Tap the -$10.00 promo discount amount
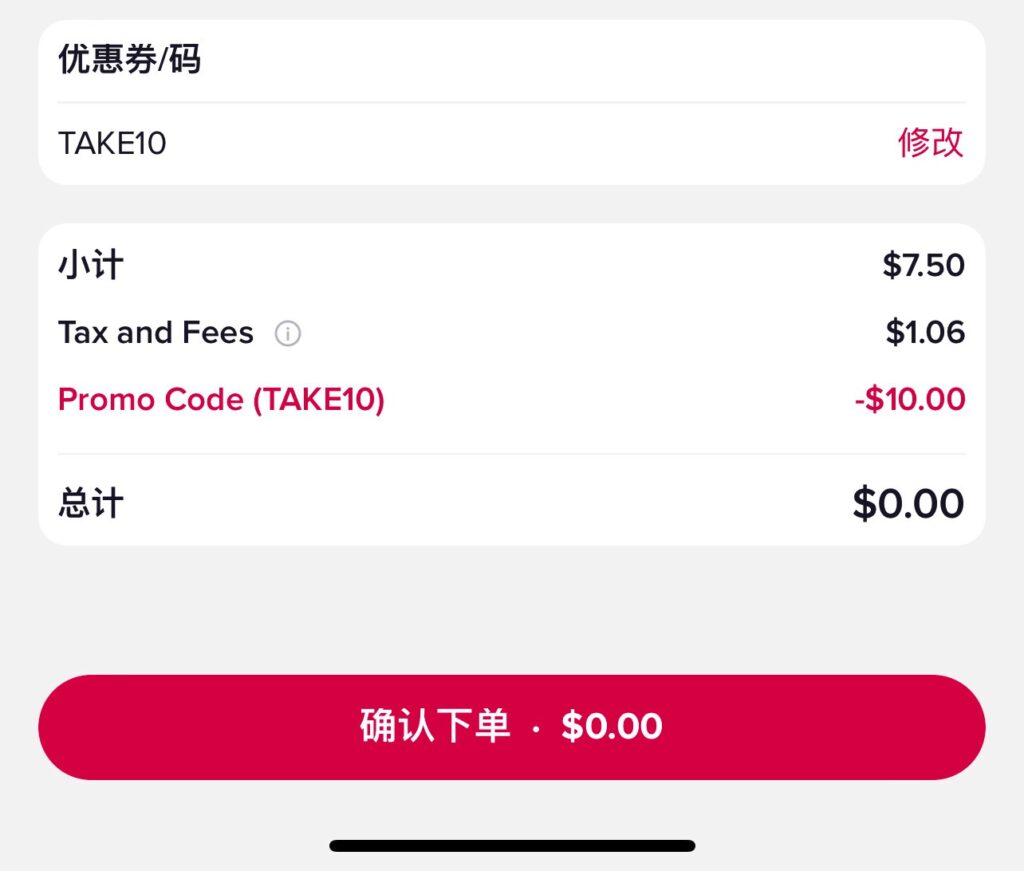This screenshot has height=871, width=1024. (x=909, y=400)
